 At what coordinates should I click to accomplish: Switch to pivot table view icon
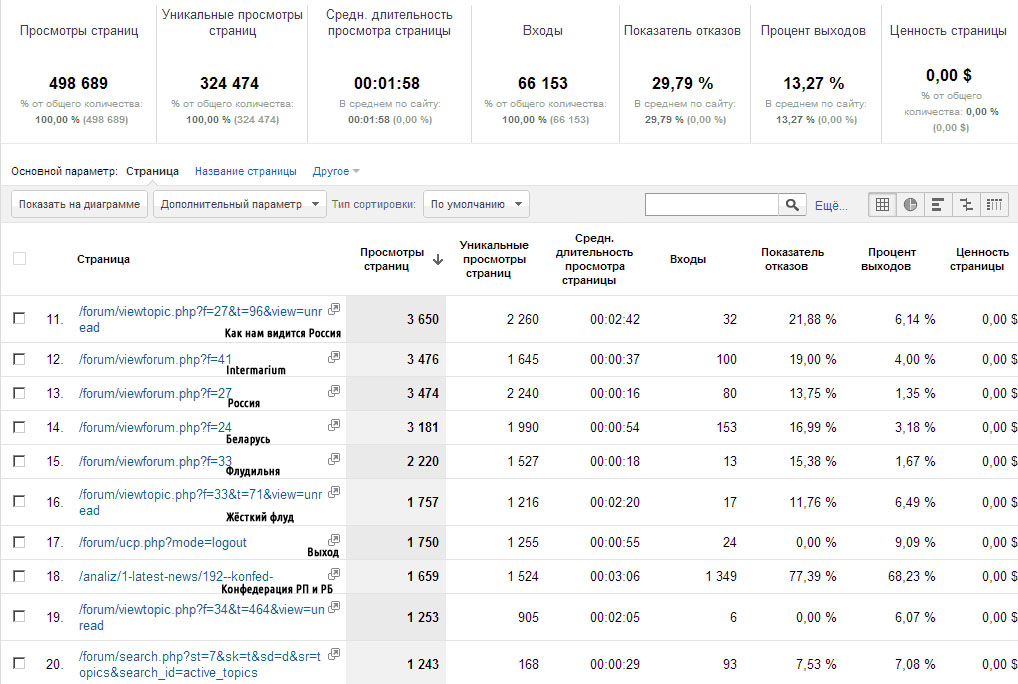994,204
